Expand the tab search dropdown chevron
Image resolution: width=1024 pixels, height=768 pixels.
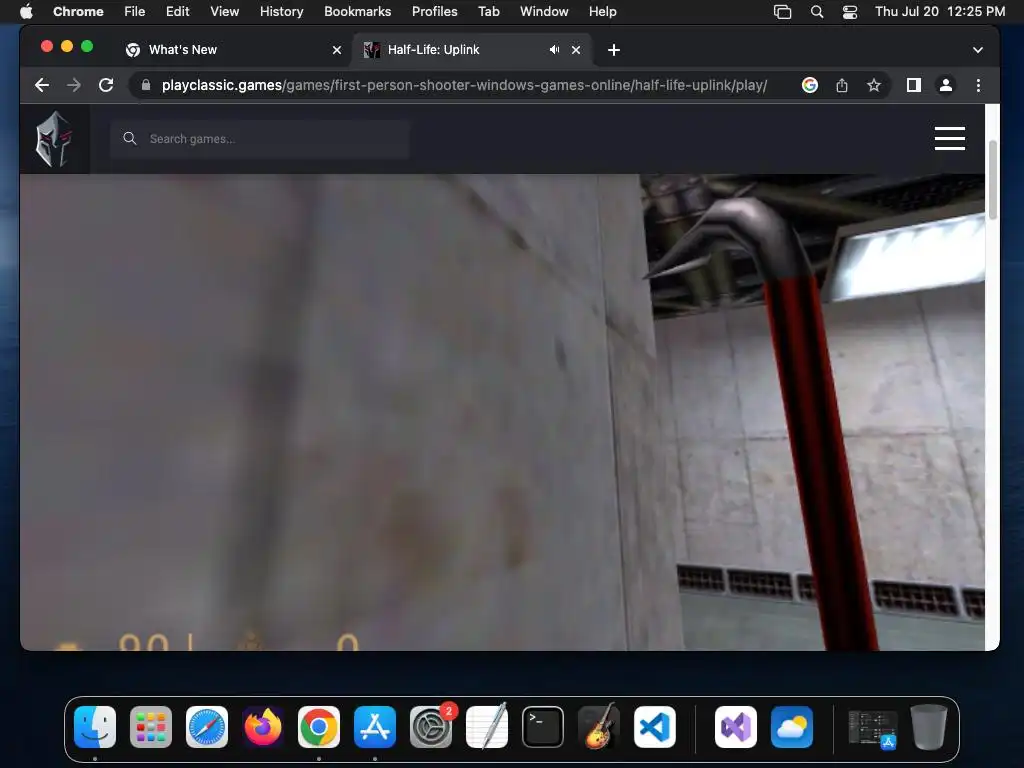pyautogui.click(x=978, y=50)
